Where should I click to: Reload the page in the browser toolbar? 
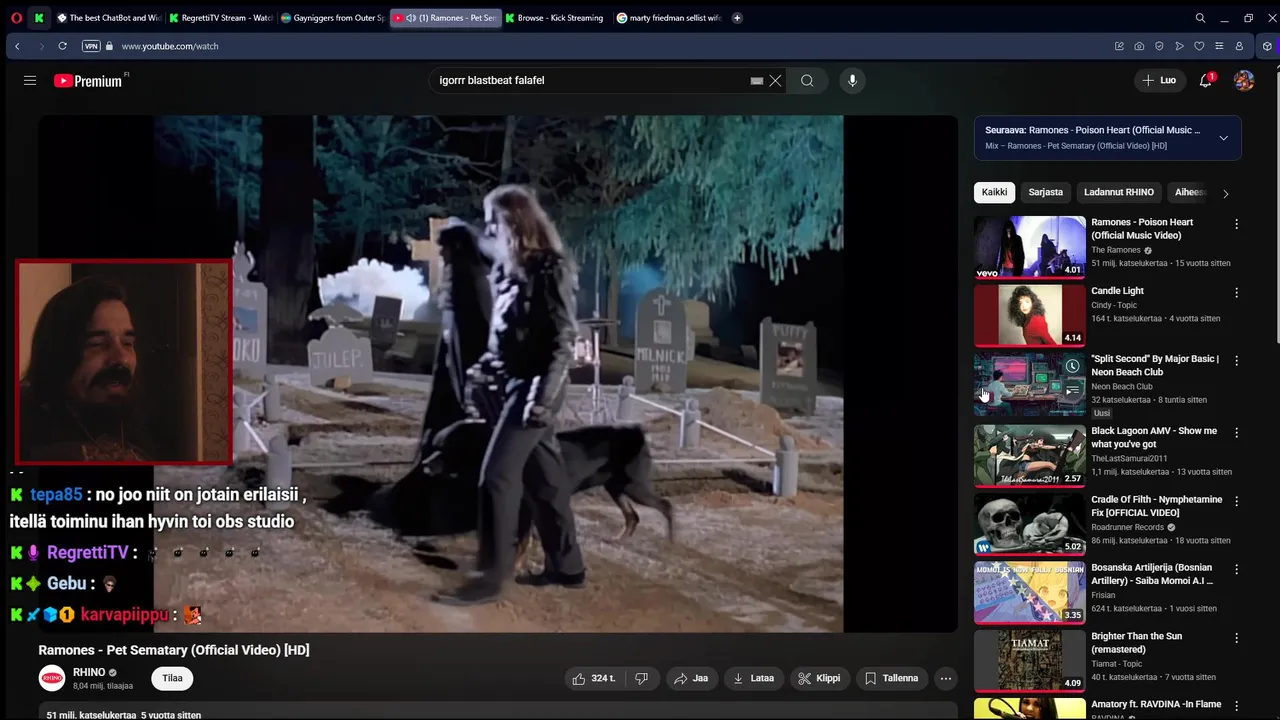[x=62, y=46]
